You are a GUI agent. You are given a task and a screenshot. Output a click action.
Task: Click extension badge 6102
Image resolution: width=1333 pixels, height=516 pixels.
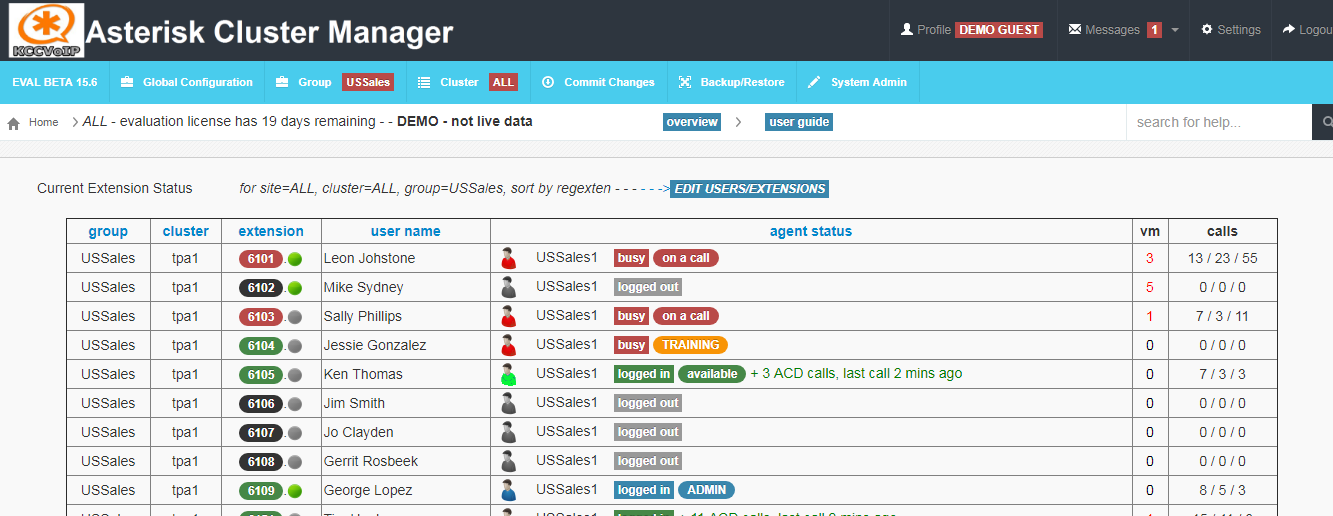pos(261,288)
